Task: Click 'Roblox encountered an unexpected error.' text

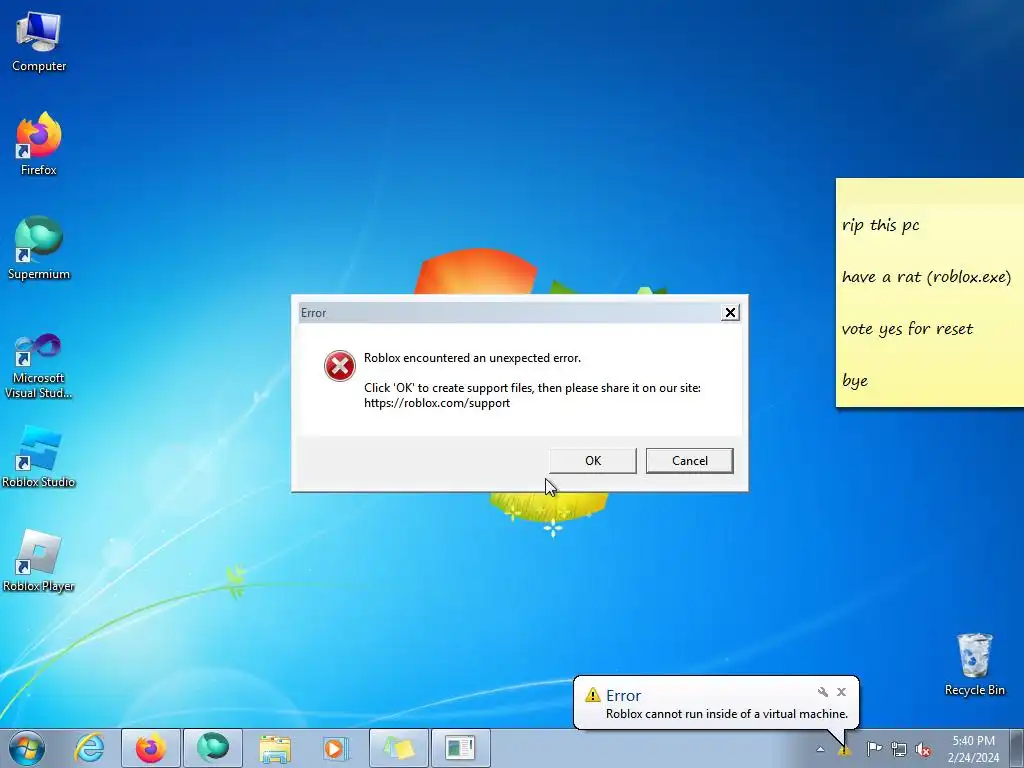Action: pos(472,358)
